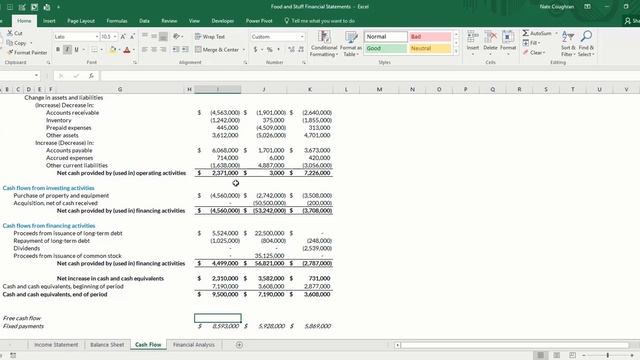Open Conditional Formatting menu

(x=324, y=44)
